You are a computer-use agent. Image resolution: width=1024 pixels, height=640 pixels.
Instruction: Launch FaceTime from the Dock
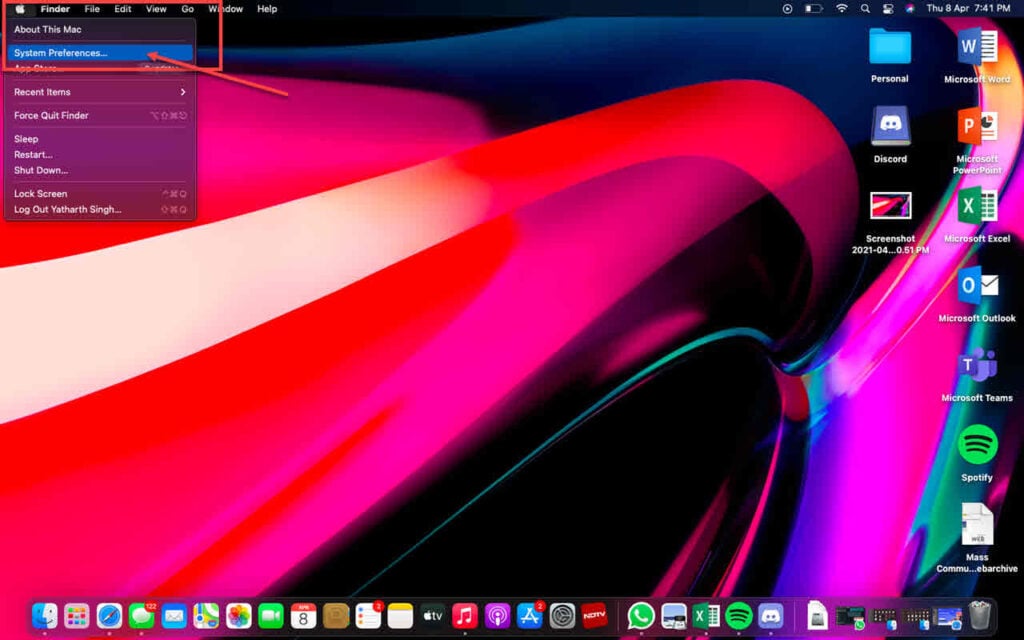pos(271,616)
